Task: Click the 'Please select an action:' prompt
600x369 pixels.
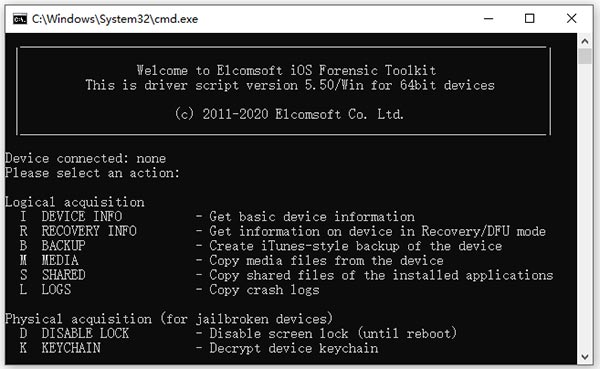Action: pyautogui.click(x=92, y=173)
